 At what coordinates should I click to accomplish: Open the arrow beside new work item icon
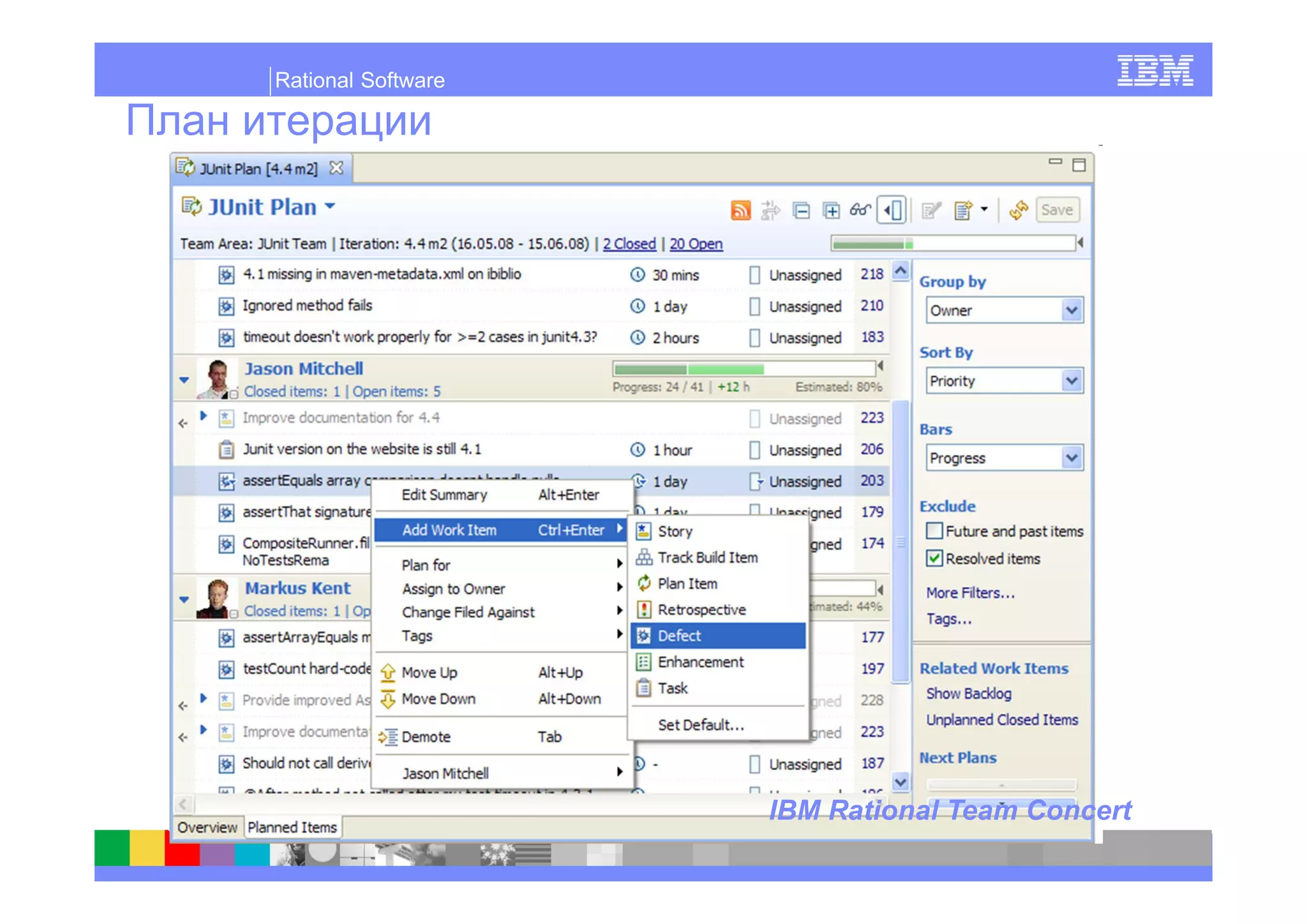984,209
